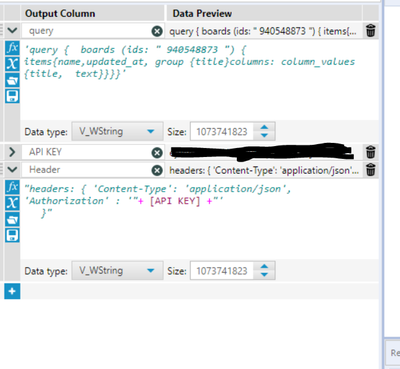Open columns and constants for query expression
This screenshot has width=400, height=369.
point(12,64)
